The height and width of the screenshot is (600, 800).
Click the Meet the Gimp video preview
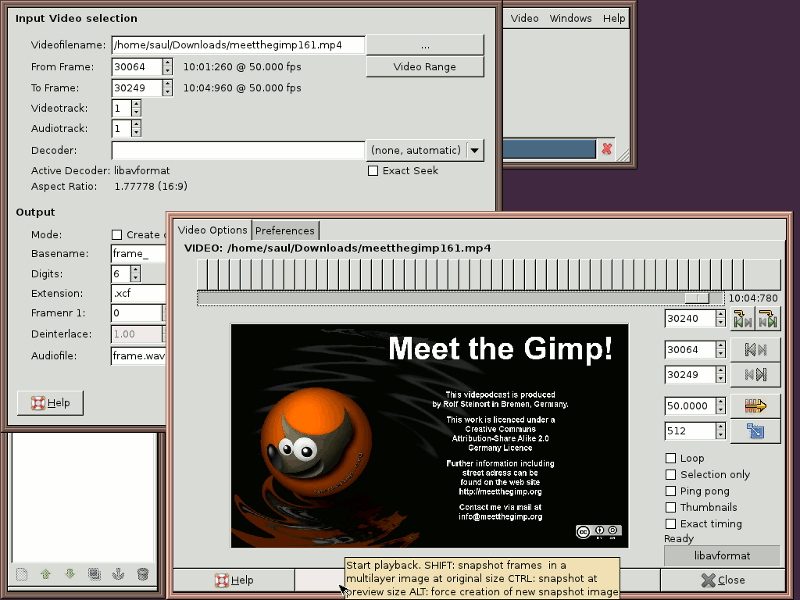(x=430, y=436)
